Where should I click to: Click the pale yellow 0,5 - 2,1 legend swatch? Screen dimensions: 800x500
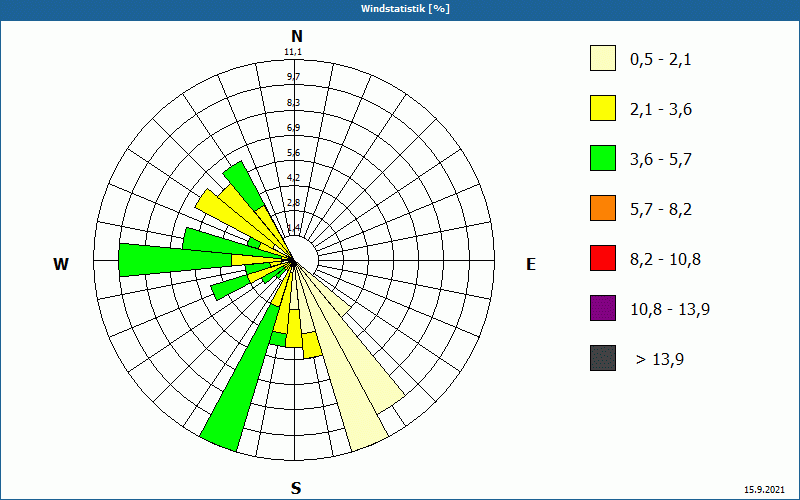tap(603, 58)
